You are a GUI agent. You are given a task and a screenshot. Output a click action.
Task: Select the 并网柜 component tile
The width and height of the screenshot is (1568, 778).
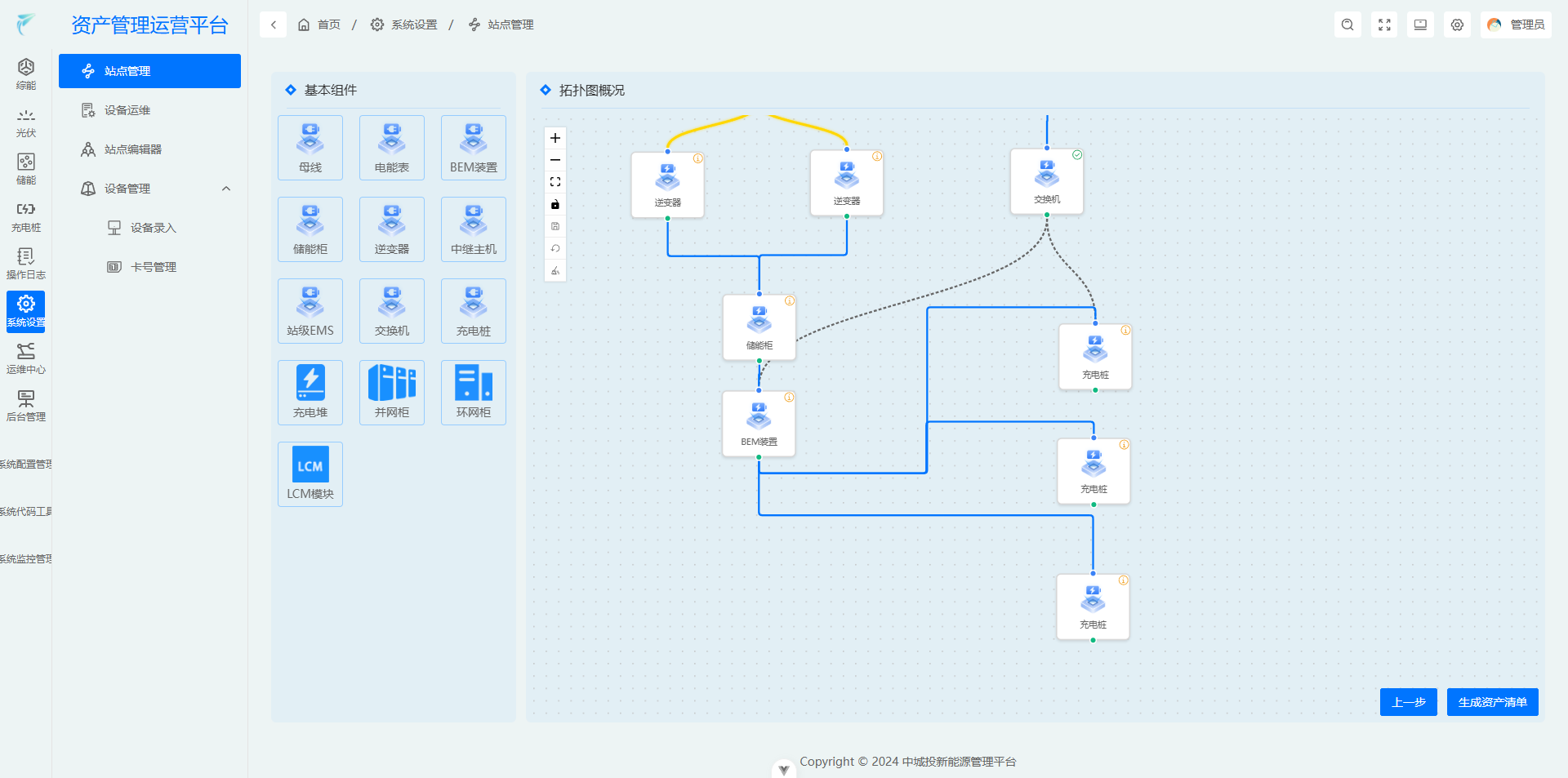pos(392,393)
